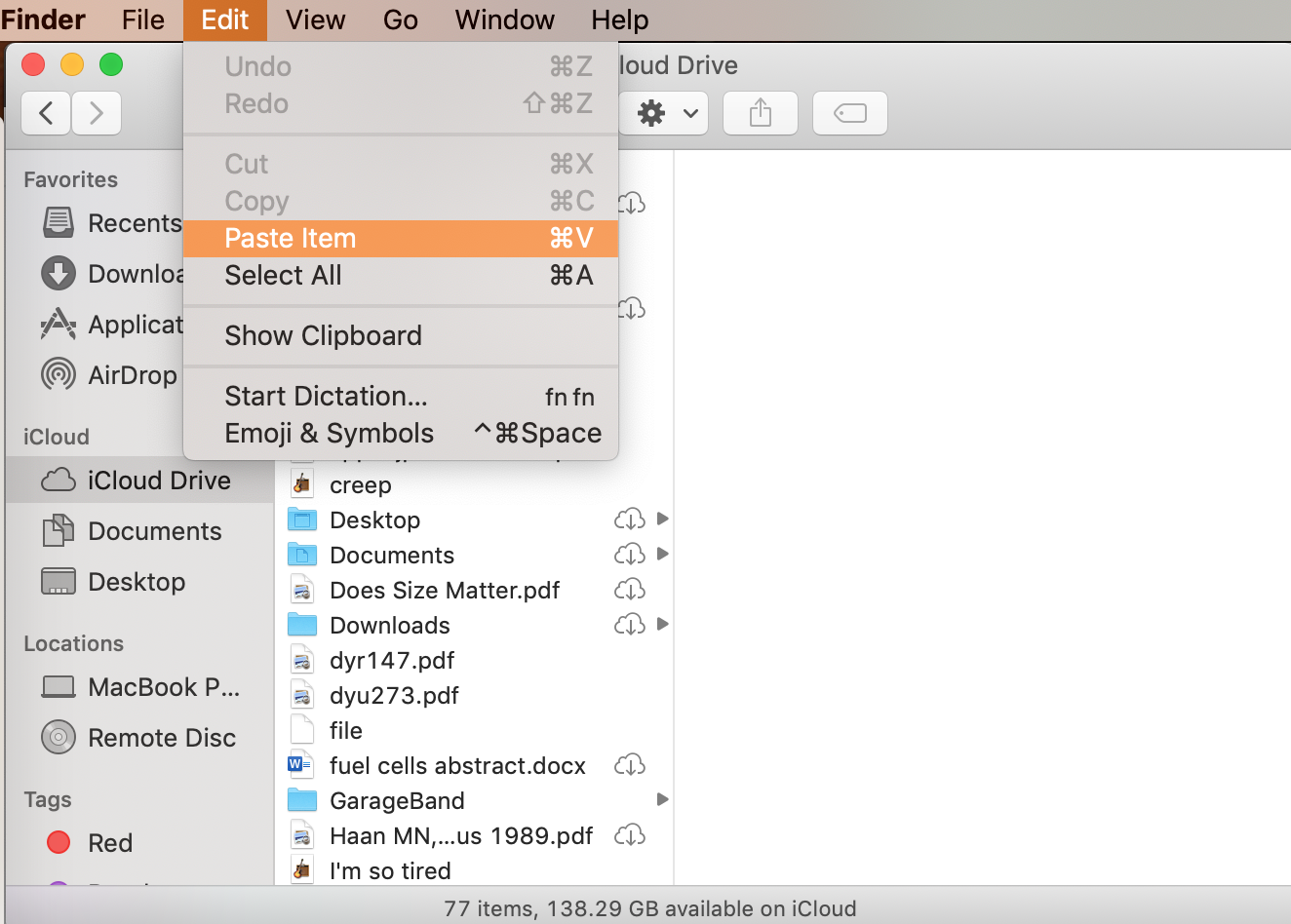The width and height of the screenshot is (1291, 924).
Task: Click the Desktop folder icon in file list
Action: 302,520
